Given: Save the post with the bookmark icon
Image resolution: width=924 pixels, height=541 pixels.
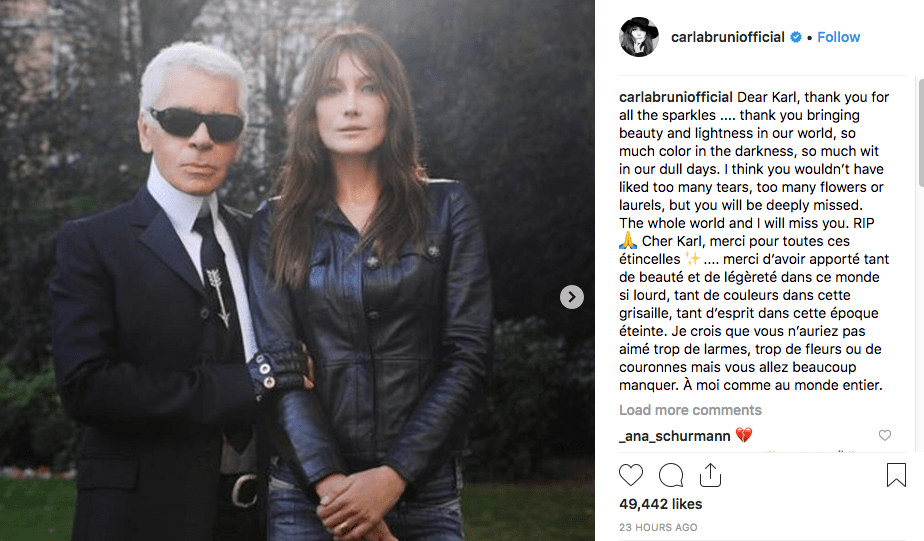Looking at the screenshot, I should pos(896,474).
